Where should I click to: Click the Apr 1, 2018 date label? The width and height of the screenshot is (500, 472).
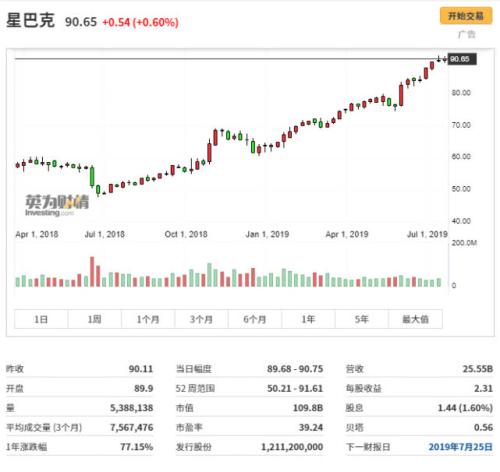point(37,234)
